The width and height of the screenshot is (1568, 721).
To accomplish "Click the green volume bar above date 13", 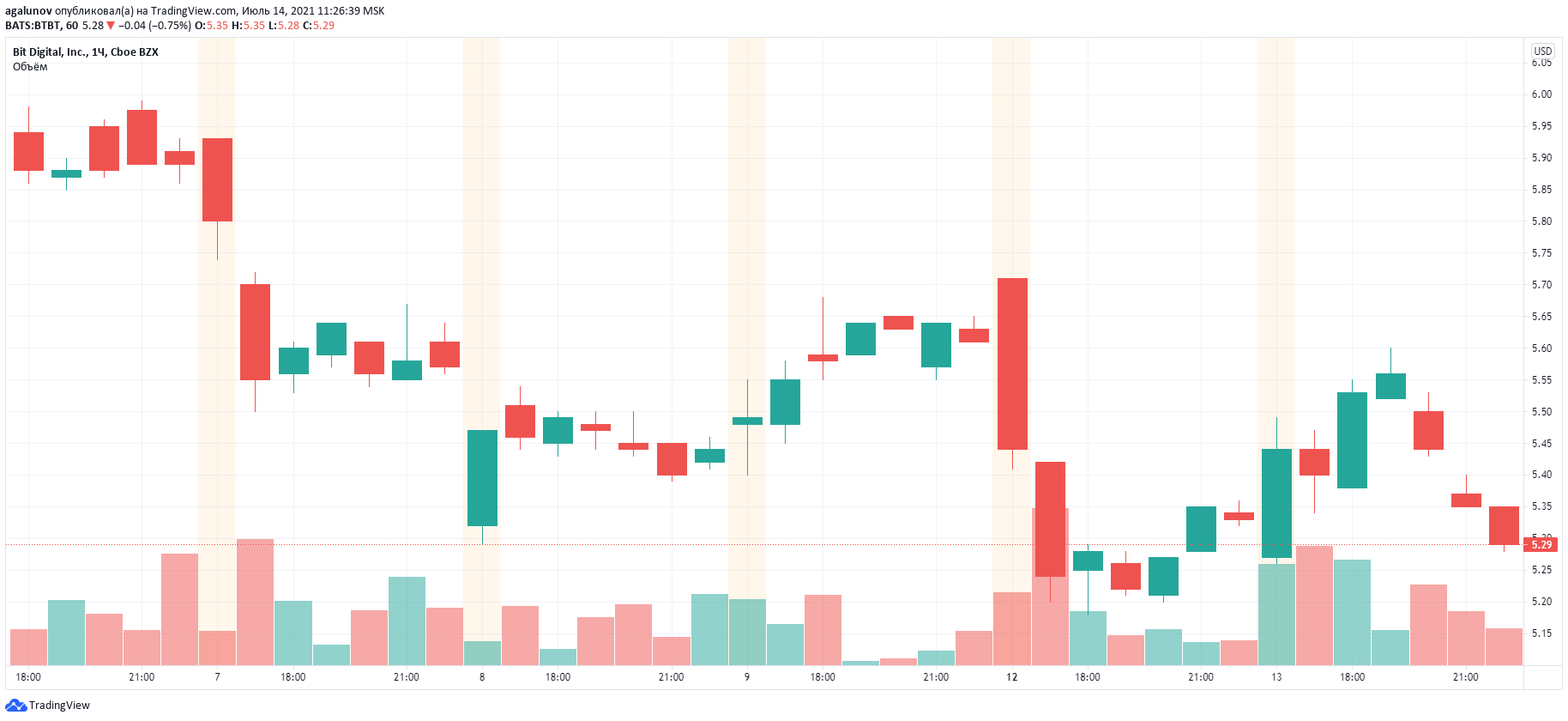I will (x=1276, y=614).
